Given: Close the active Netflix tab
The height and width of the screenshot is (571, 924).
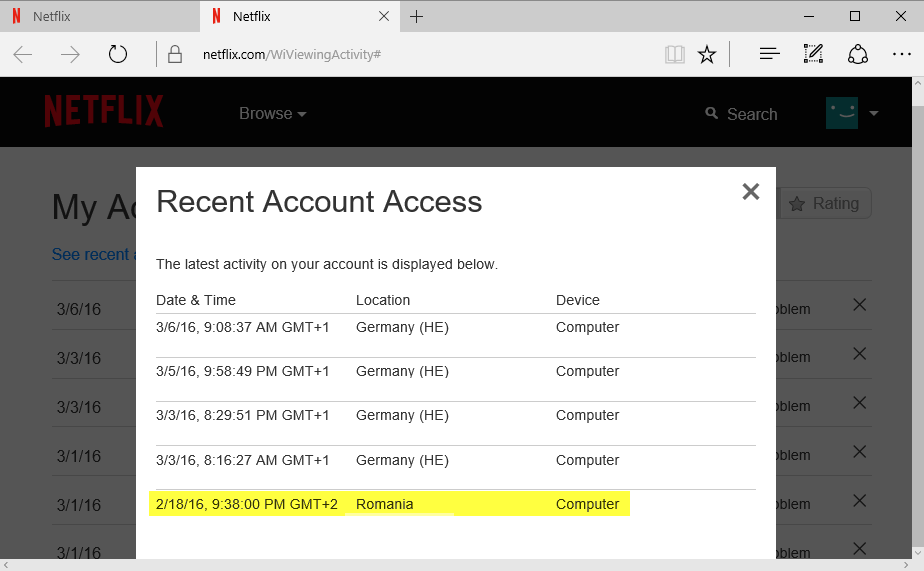Looking at the screenshot, I should click(384, 16).
